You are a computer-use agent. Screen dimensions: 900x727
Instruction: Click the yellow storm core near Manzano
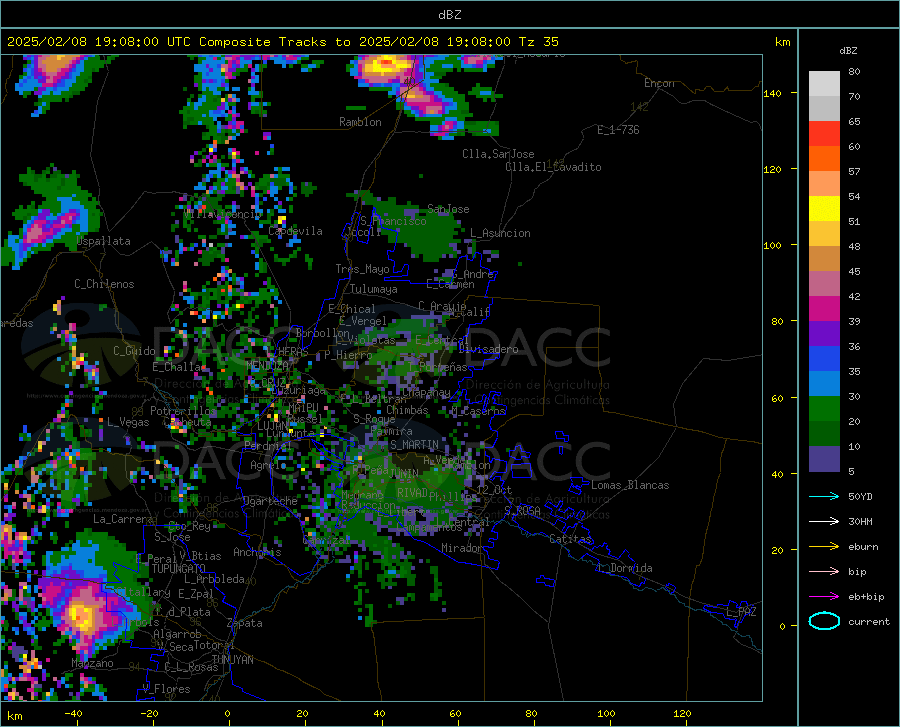pyautogui.click(x=81, y=617)
